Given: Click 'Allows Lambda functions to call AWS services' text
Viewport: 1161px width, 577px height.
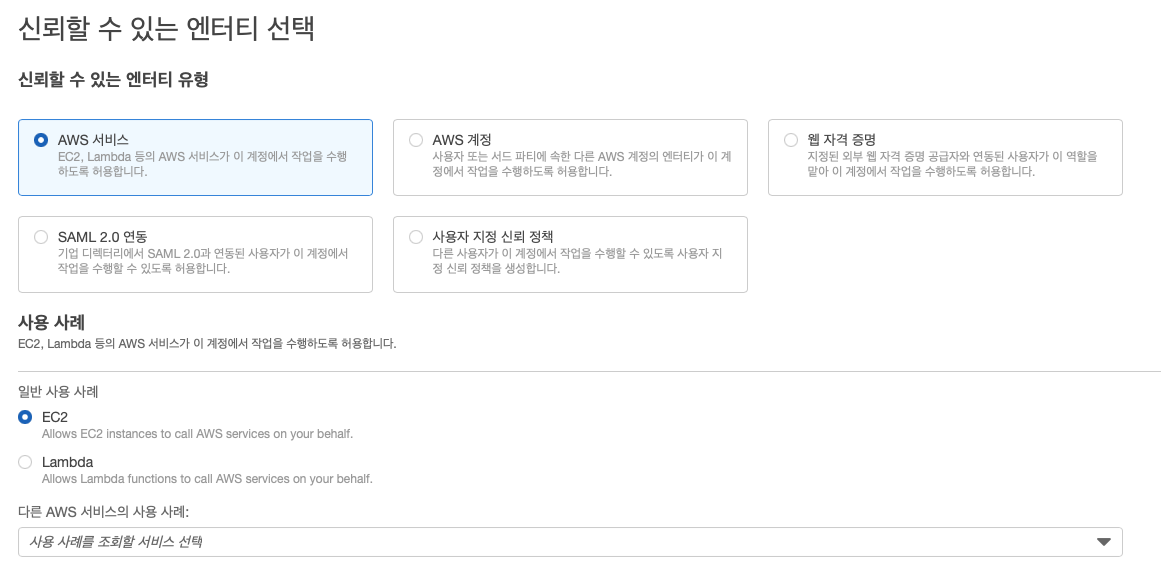Looking at the screenshot, I should pos(207,479).
